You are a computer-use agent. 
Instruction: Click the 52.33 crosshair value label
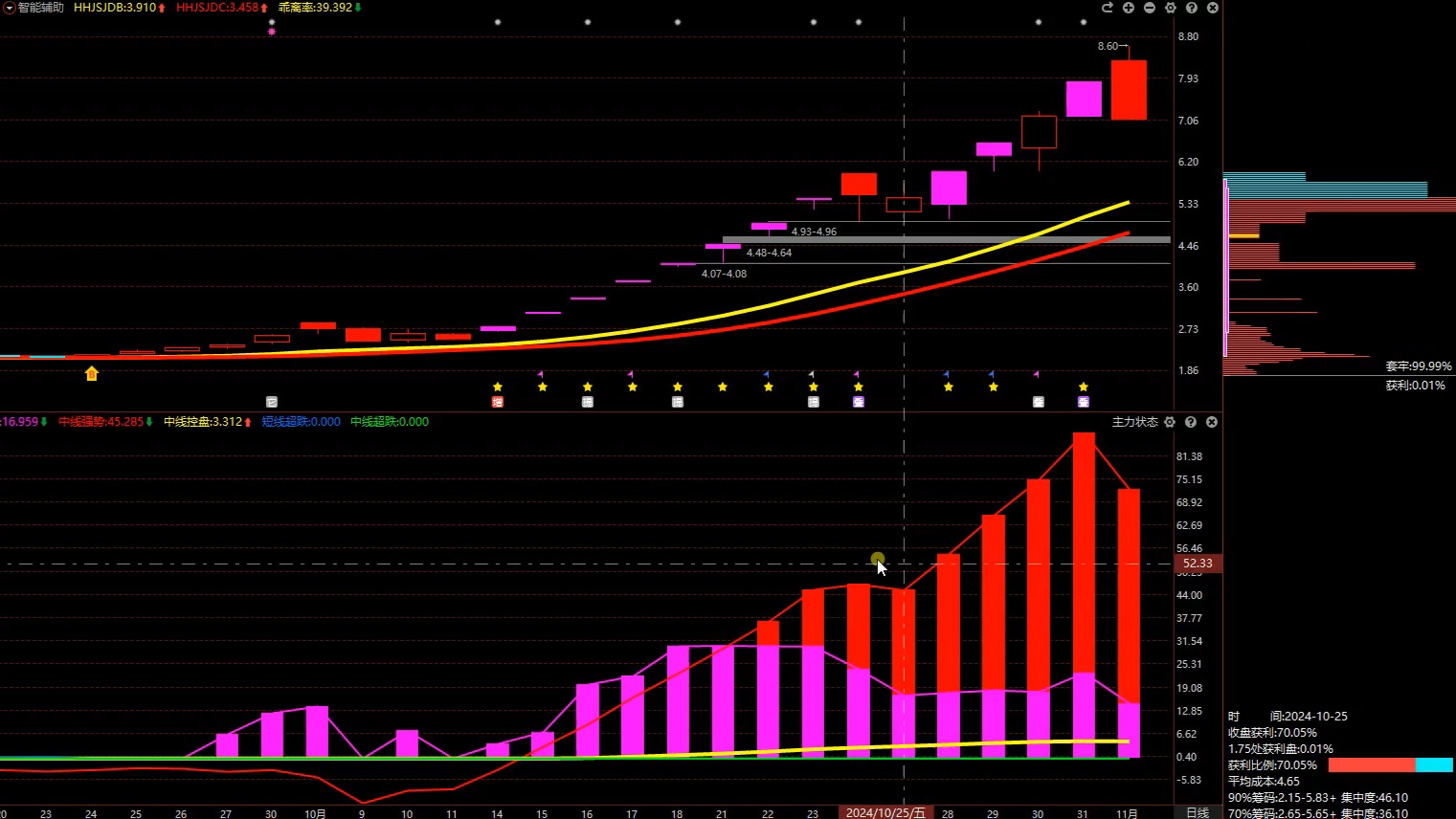click(x=1198, y=564)
